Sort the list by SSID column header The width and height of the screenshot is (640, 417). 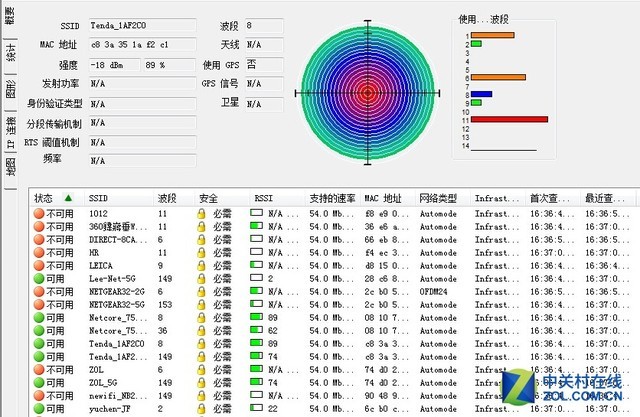coord(98,198)
